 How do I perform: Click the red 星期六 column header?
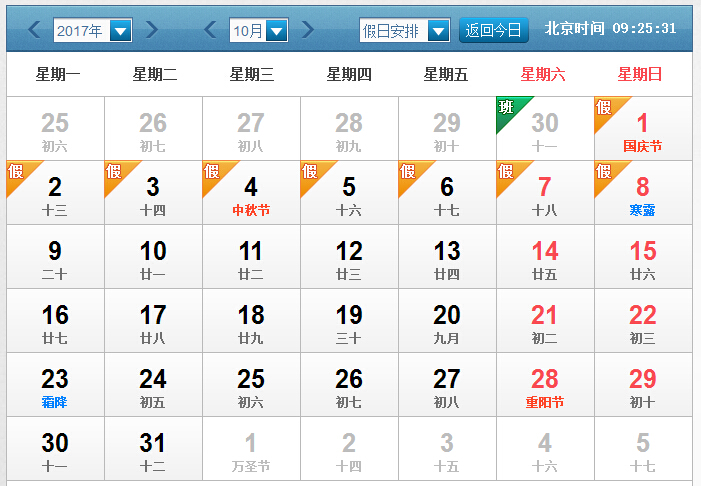(543, 74)
